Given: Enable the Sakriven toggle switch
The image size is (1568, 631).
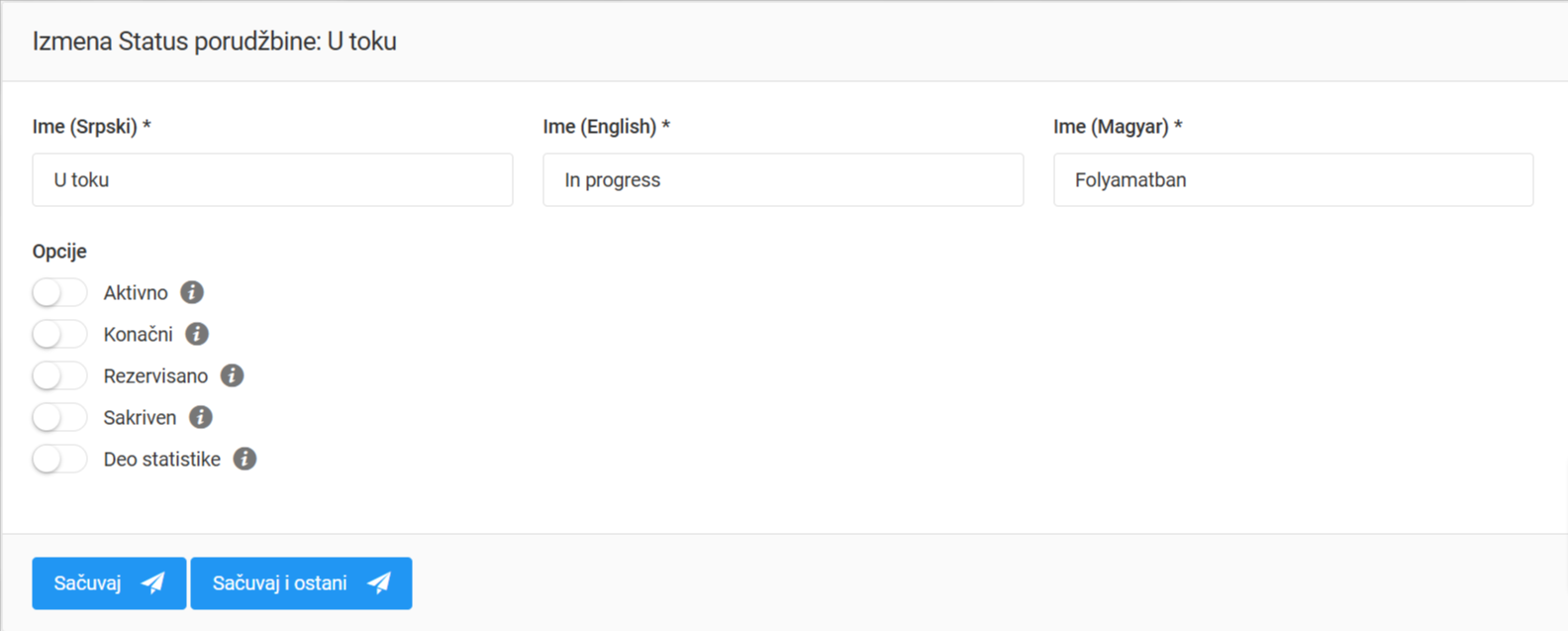Looking at the screenshot, I should click(59, 417).
